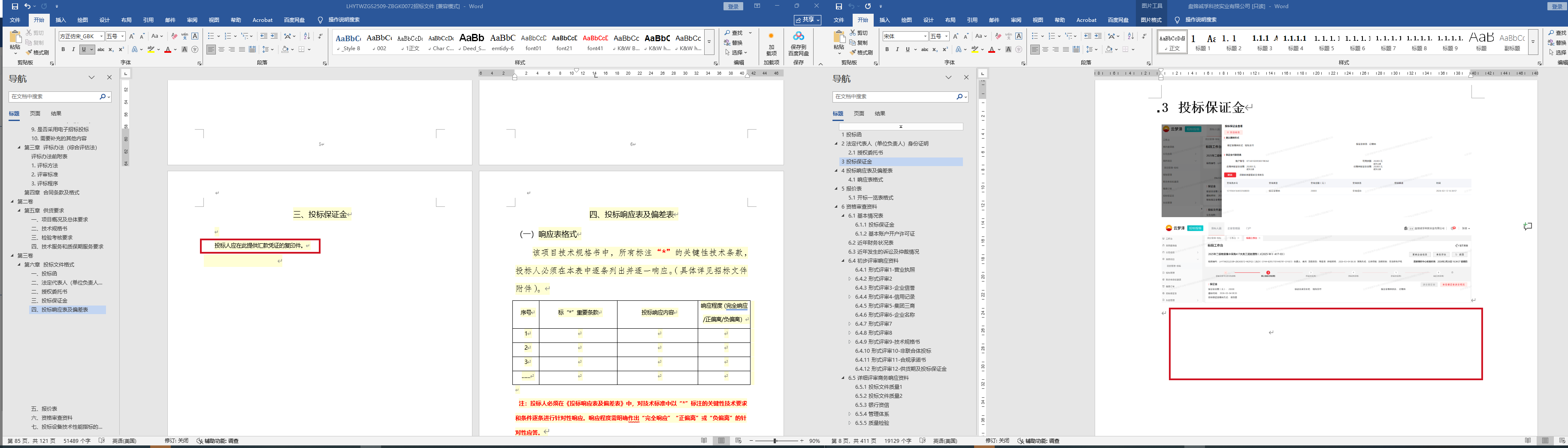Click the save icon in the left window's title bar

pos(15,6)
